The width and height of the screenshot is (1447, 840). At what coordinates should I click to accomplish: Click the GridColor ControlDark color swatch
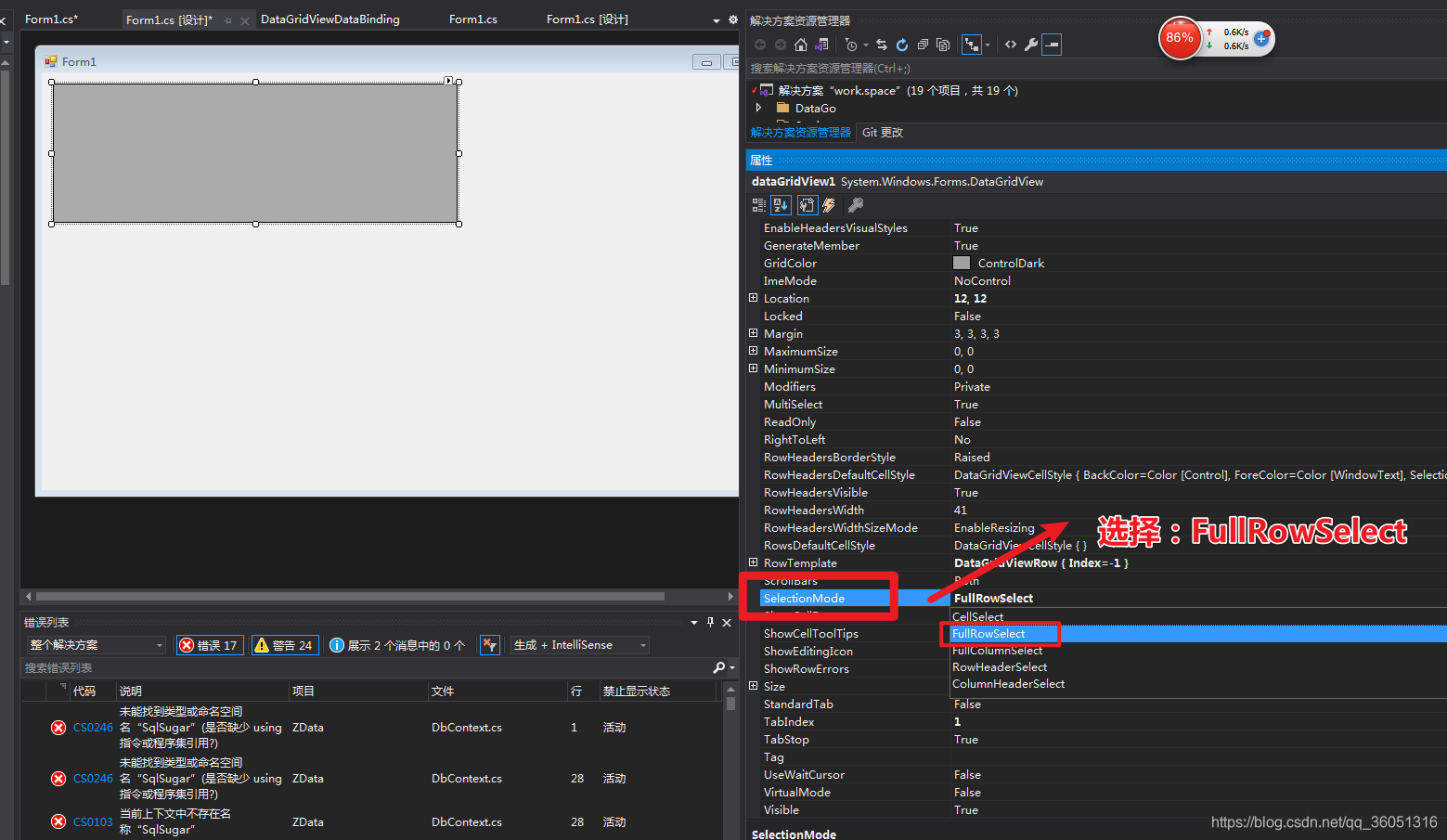[x=962, y=263]
